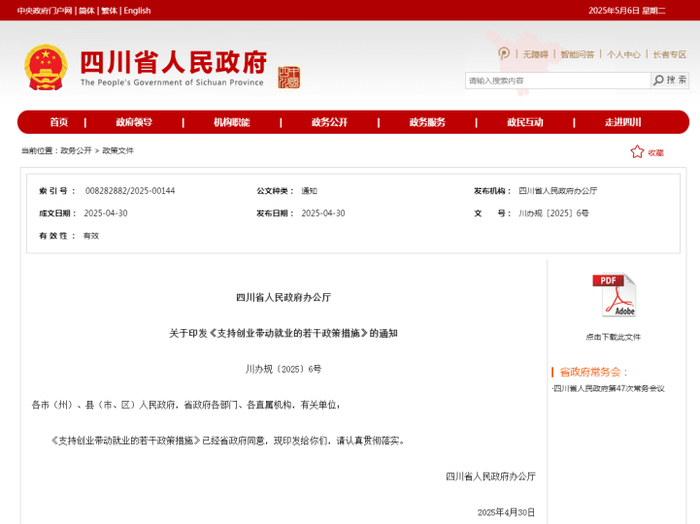This screenshot has height=524, width=700.
Task: Click the elderly-mode round icon beside 无障碍
Action: pos(504,54)
